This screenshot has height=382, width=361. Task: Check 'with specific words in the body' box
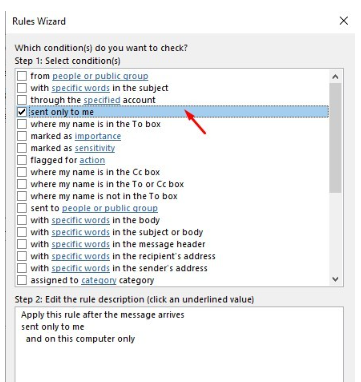[22, 220]
